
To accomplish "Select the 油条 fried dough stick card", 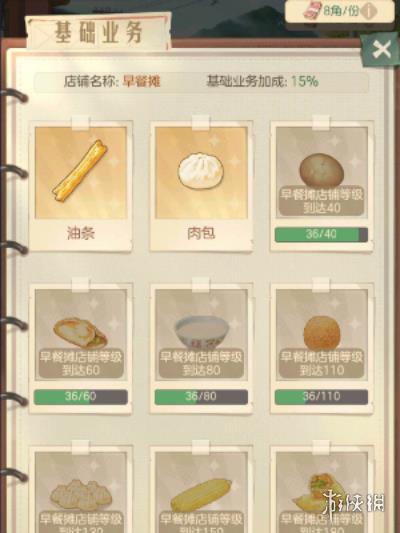I will [81, 185].
